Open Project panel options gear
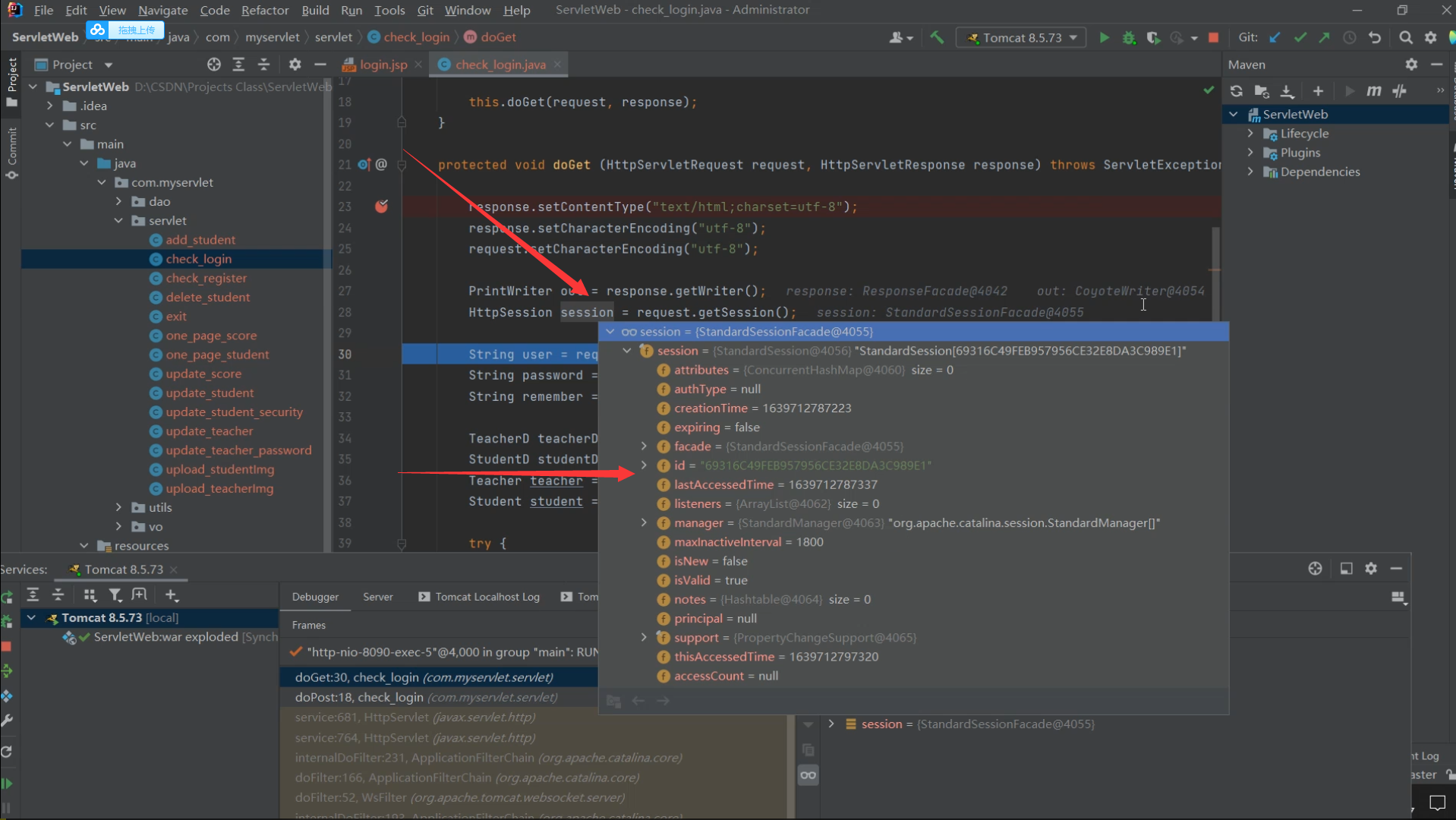 point(295,65)
